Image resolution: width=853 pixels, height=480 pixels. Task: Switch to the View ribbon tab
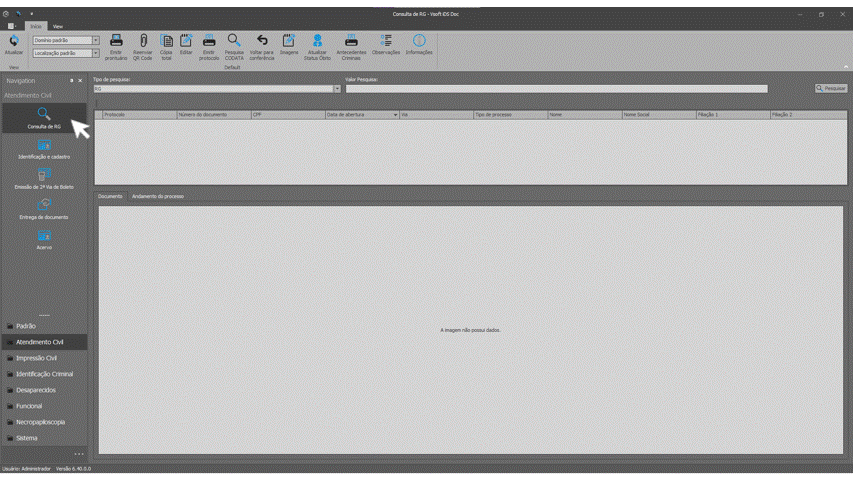(x=57, y=26)
